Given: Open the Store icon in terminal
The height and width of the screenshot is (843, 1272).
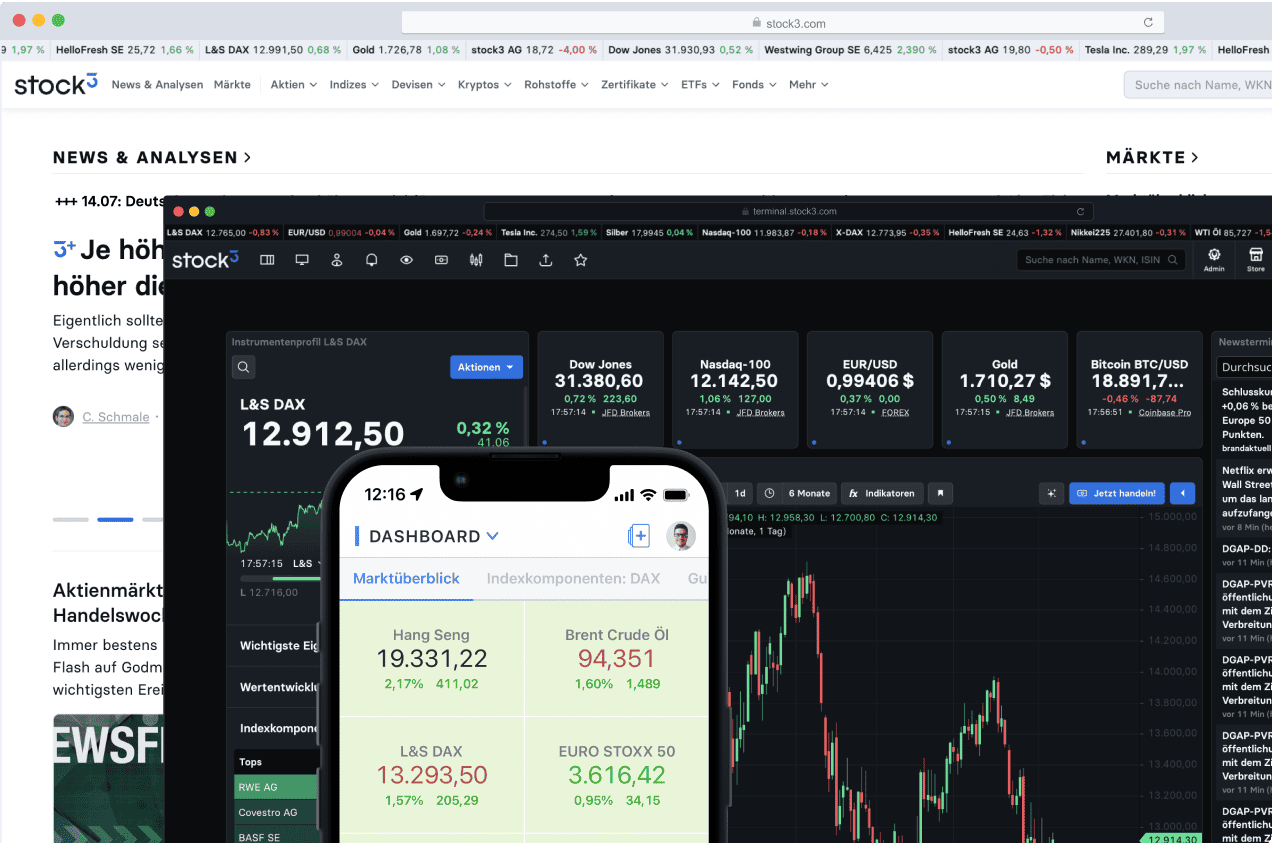Looking at the screenshot, I should click(x=1256, y=260).
